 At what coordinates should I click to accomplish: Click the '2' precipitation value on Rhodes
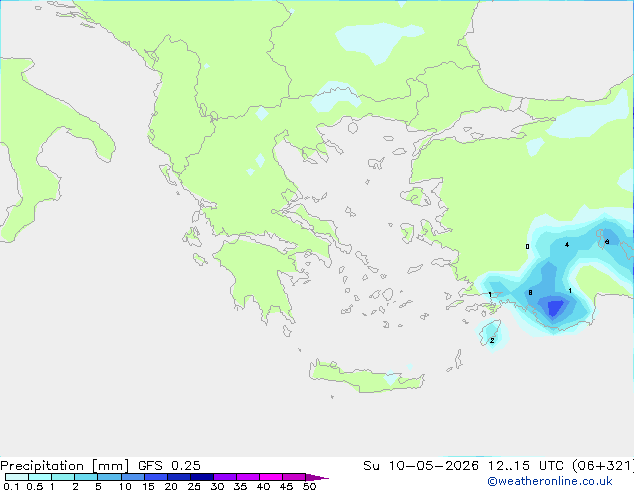tap(492, 341)
